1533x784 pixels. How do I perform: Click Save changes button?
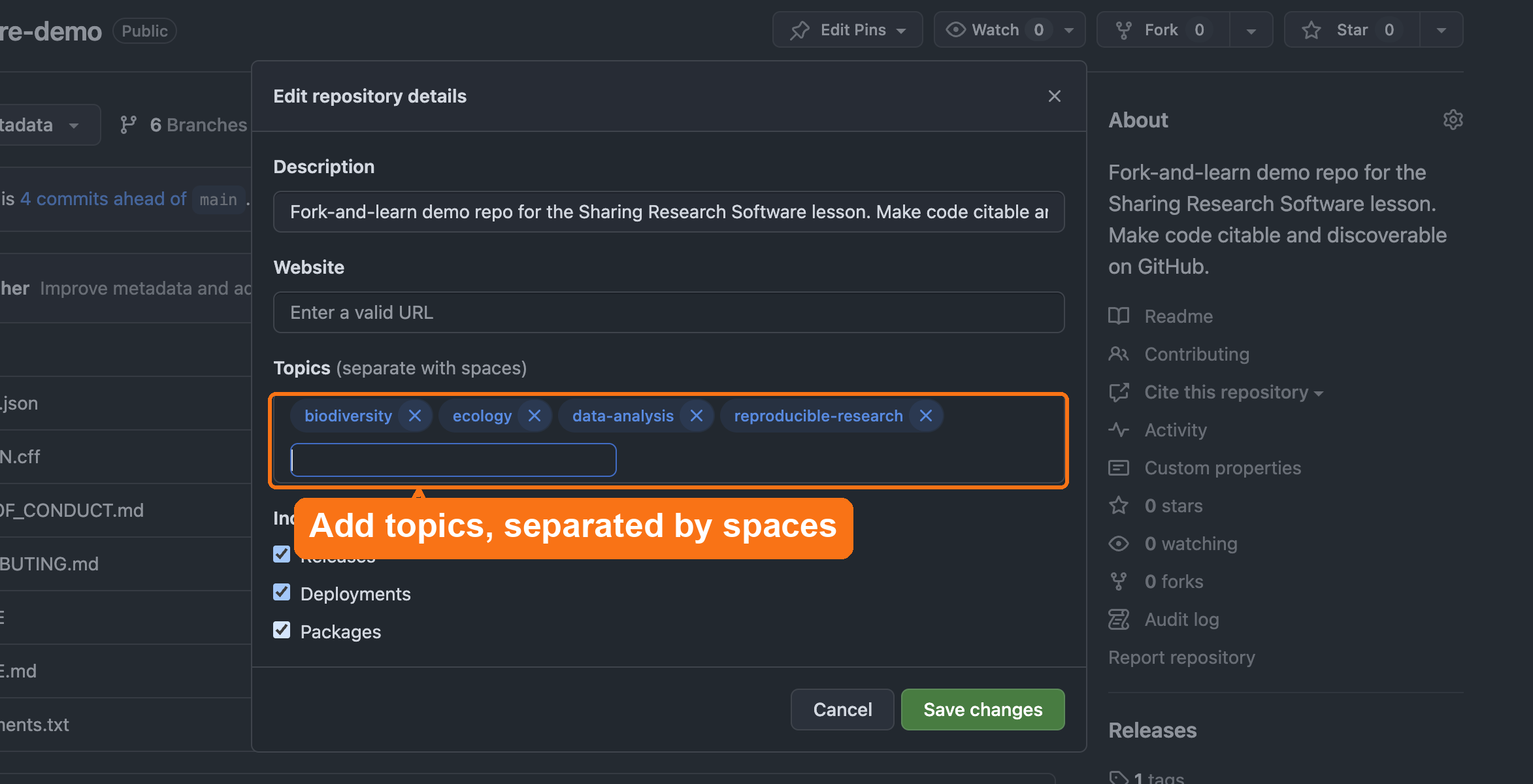point(983,710)
